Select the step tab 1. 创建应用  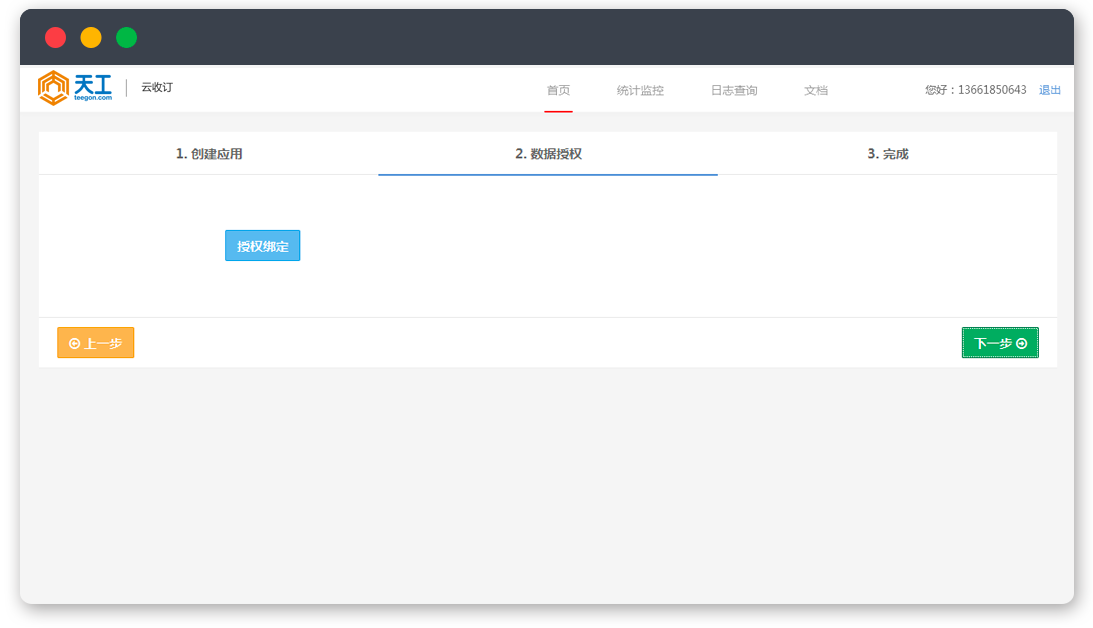(209, 154)
